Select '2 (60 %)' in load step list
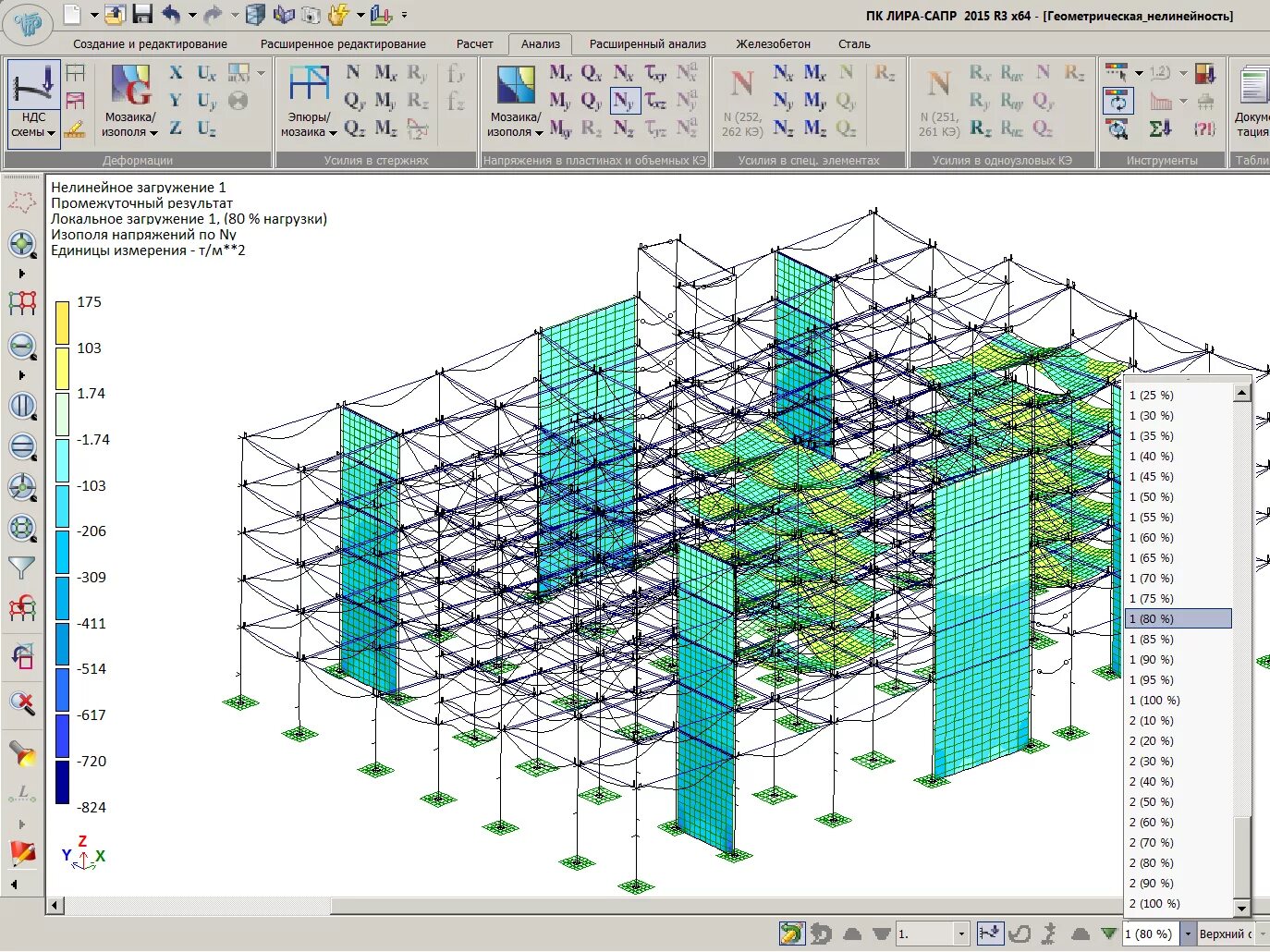This screenshot has height=952, width=1270. click(1179, 822)
